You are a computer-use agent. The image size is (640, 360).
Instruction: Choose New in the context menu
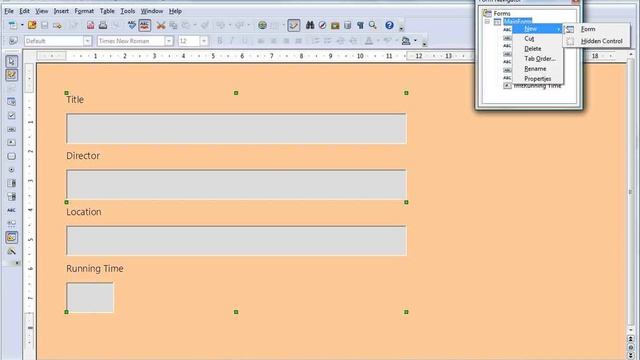click(538, 29)
